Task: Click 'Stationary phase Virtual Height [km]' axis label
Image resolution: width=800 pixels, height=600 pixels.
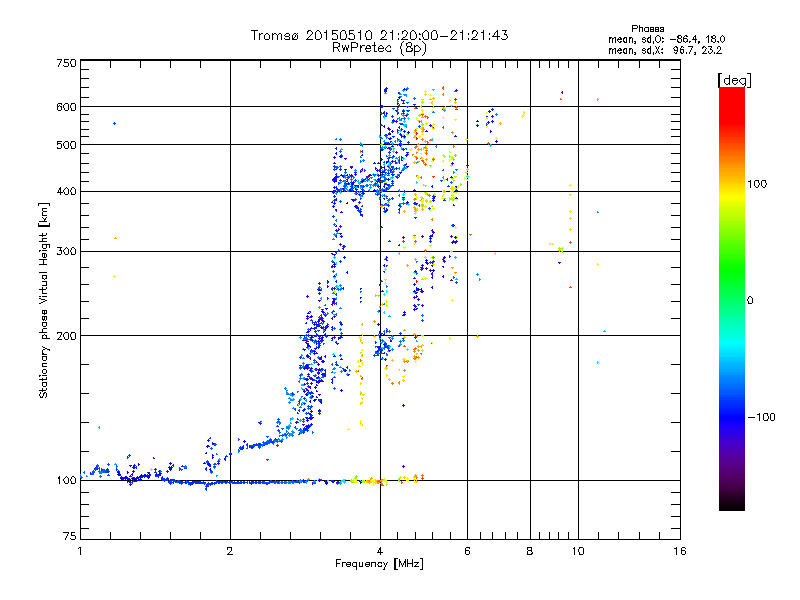Action: coord(44,300)
